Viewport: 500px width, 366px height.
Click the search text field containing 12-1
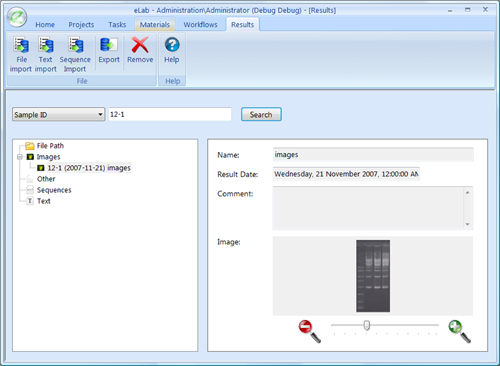[x=170, y=114]
